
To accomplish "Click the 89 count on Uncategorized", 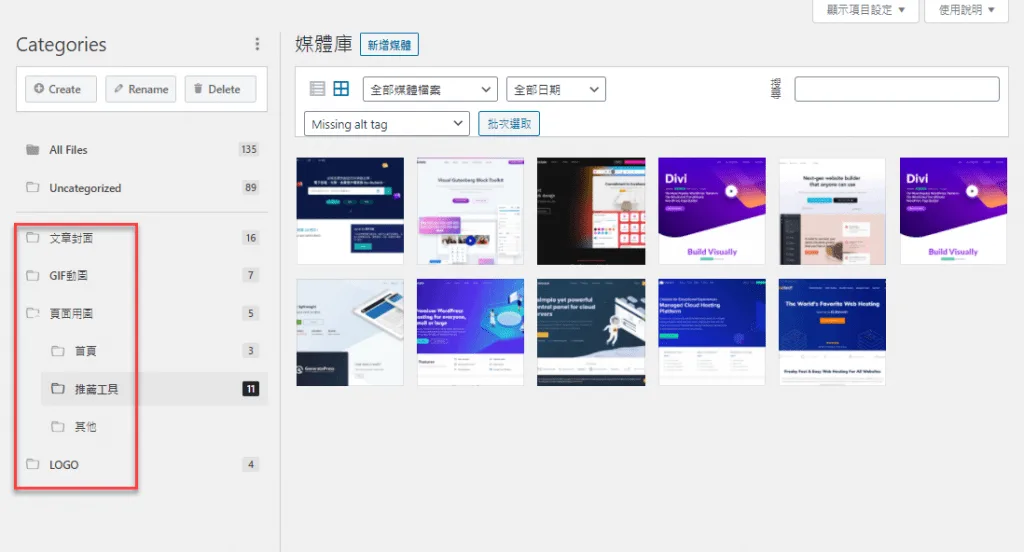I will pos(251,187).
